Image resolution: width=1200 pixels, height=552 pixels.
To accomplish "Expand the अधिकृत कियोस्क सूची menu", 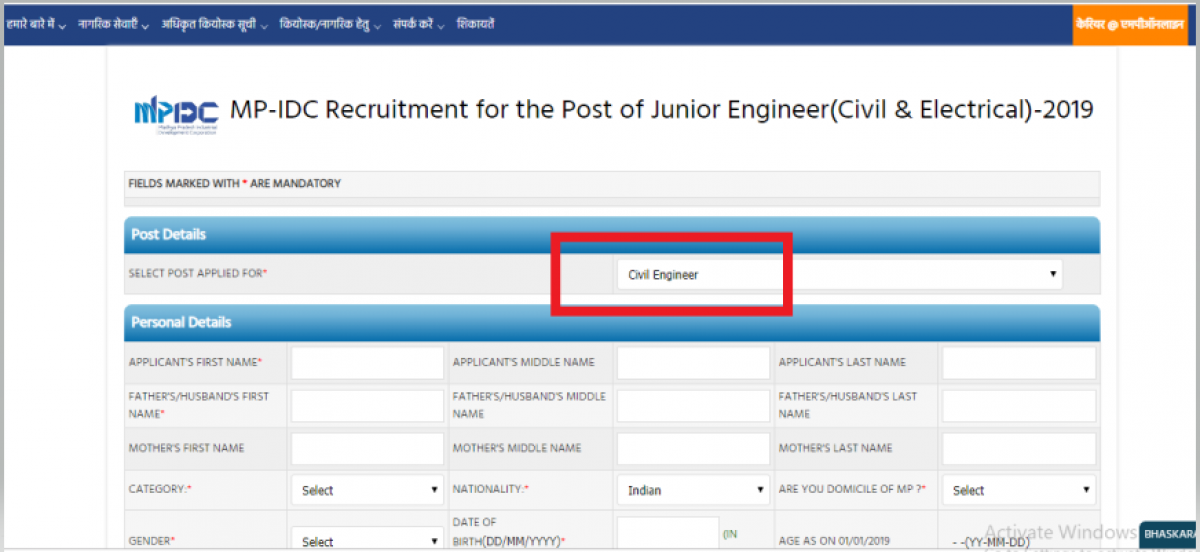I will click(x=214, y=24).
